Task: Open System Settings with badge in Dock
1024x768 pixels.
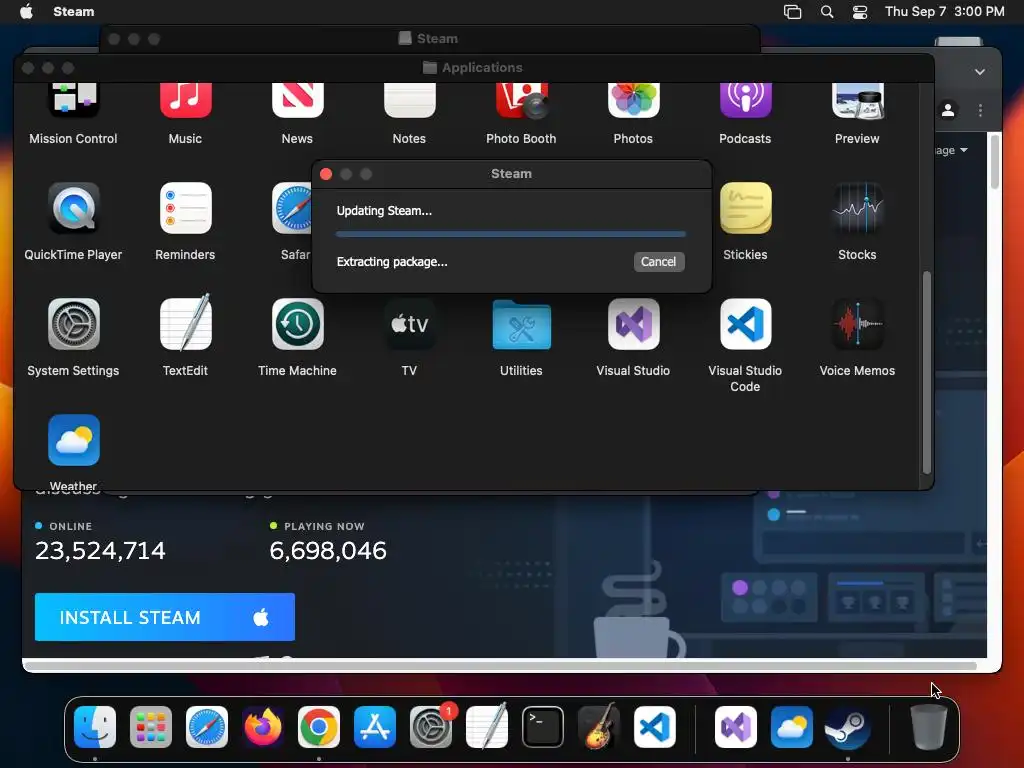Action: click(431, 727)
